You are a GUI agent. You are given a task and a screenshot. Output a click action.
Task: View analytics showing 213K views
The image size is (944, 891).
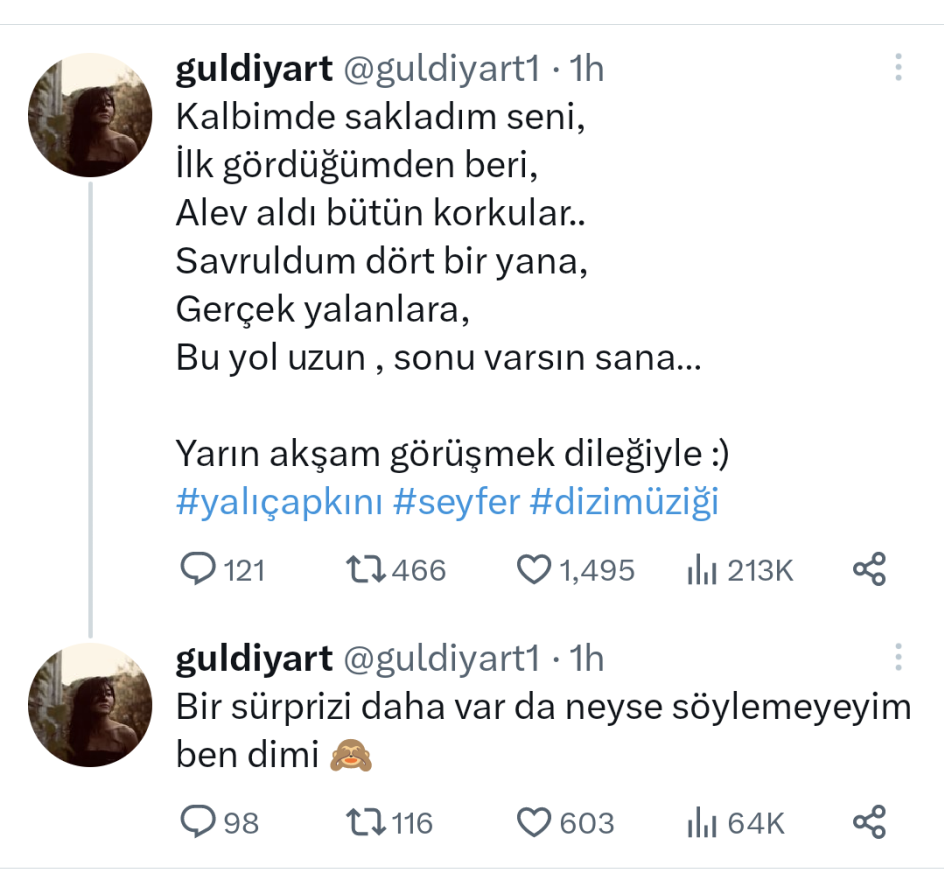704,571
